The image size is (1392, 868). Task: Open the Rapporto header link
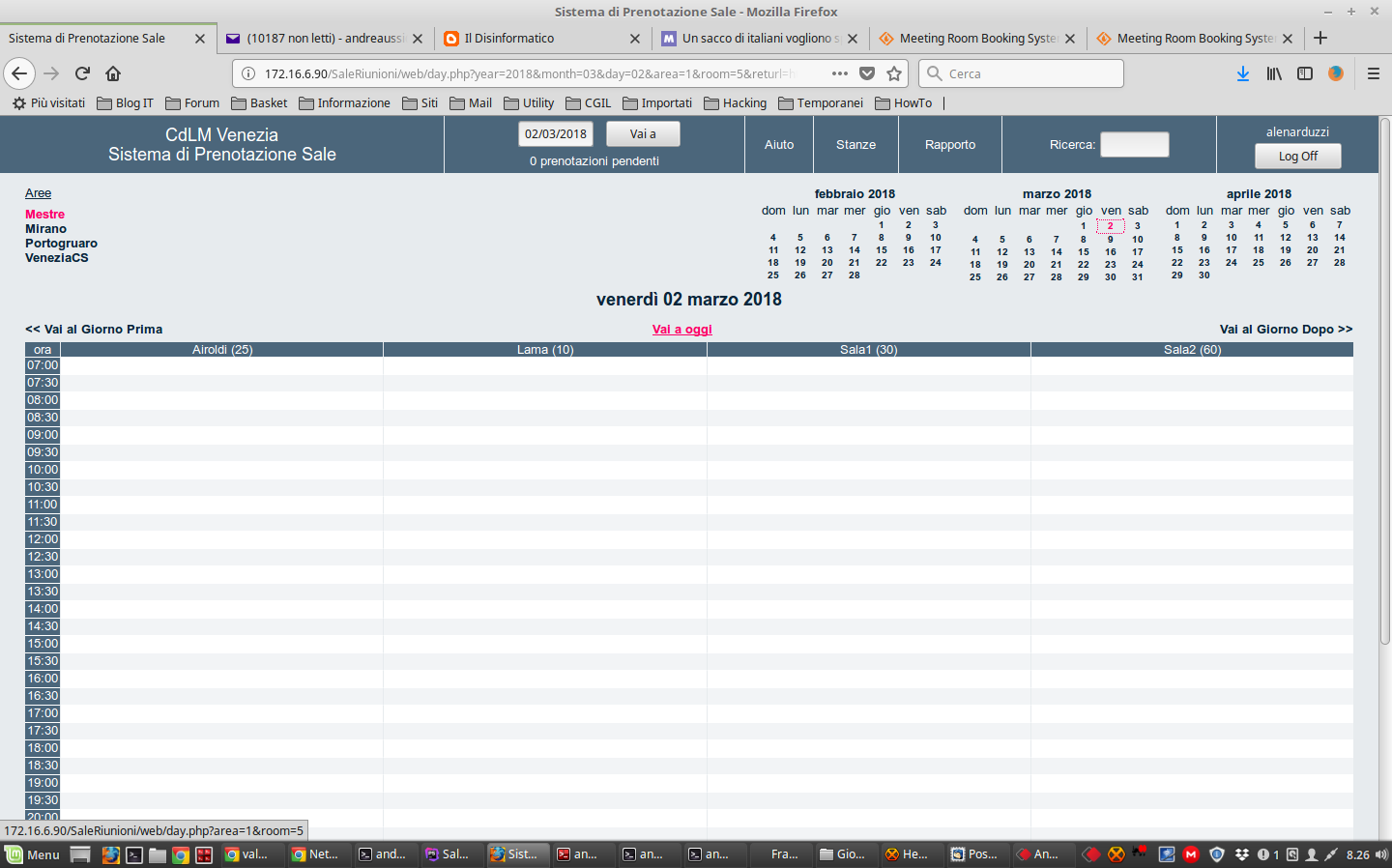click(x=950, y=145)
